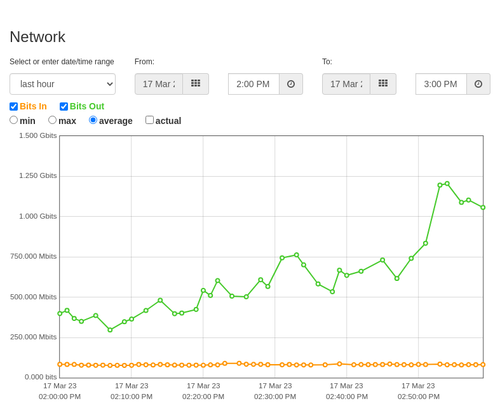
Task: Click the '02:10:00 PM' time axis label
Action: point(131,397)
